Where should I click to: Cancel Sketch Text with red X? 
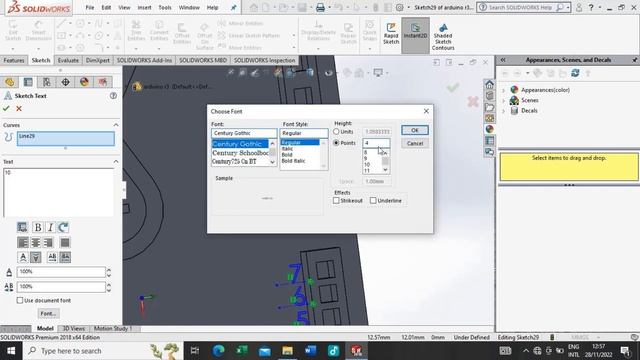coord(19,109)
